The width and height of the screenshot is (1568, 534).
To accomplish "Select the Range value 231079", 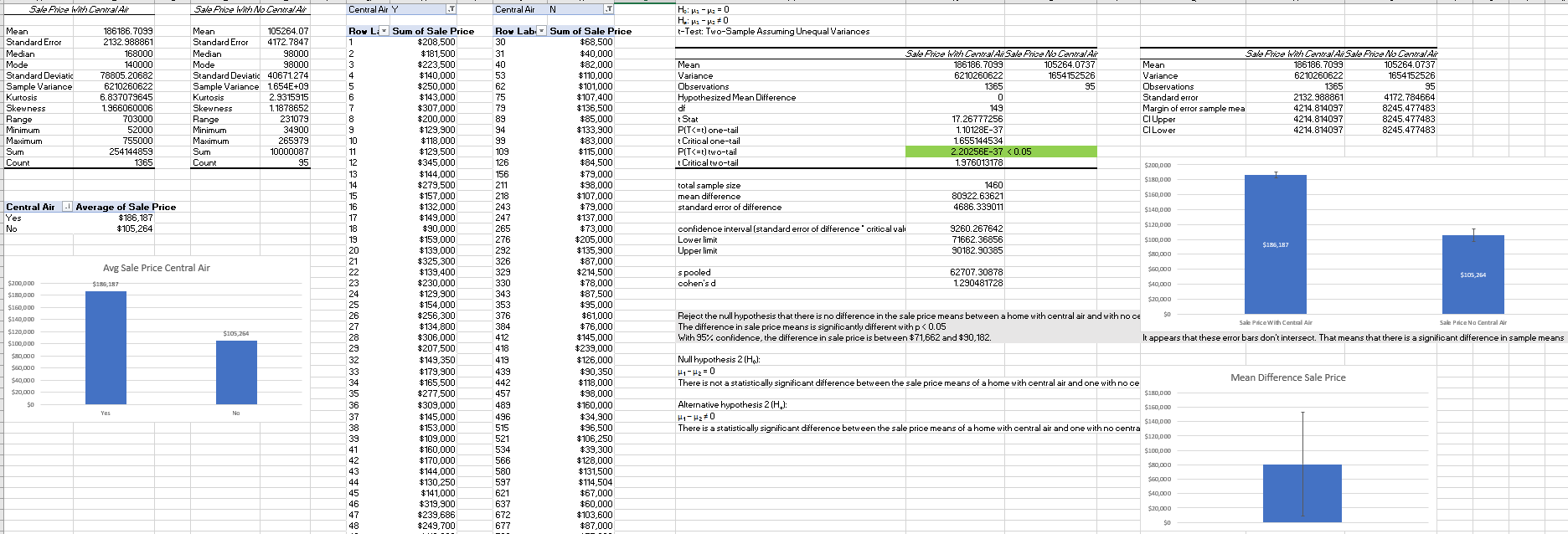I will coord(294,119).
